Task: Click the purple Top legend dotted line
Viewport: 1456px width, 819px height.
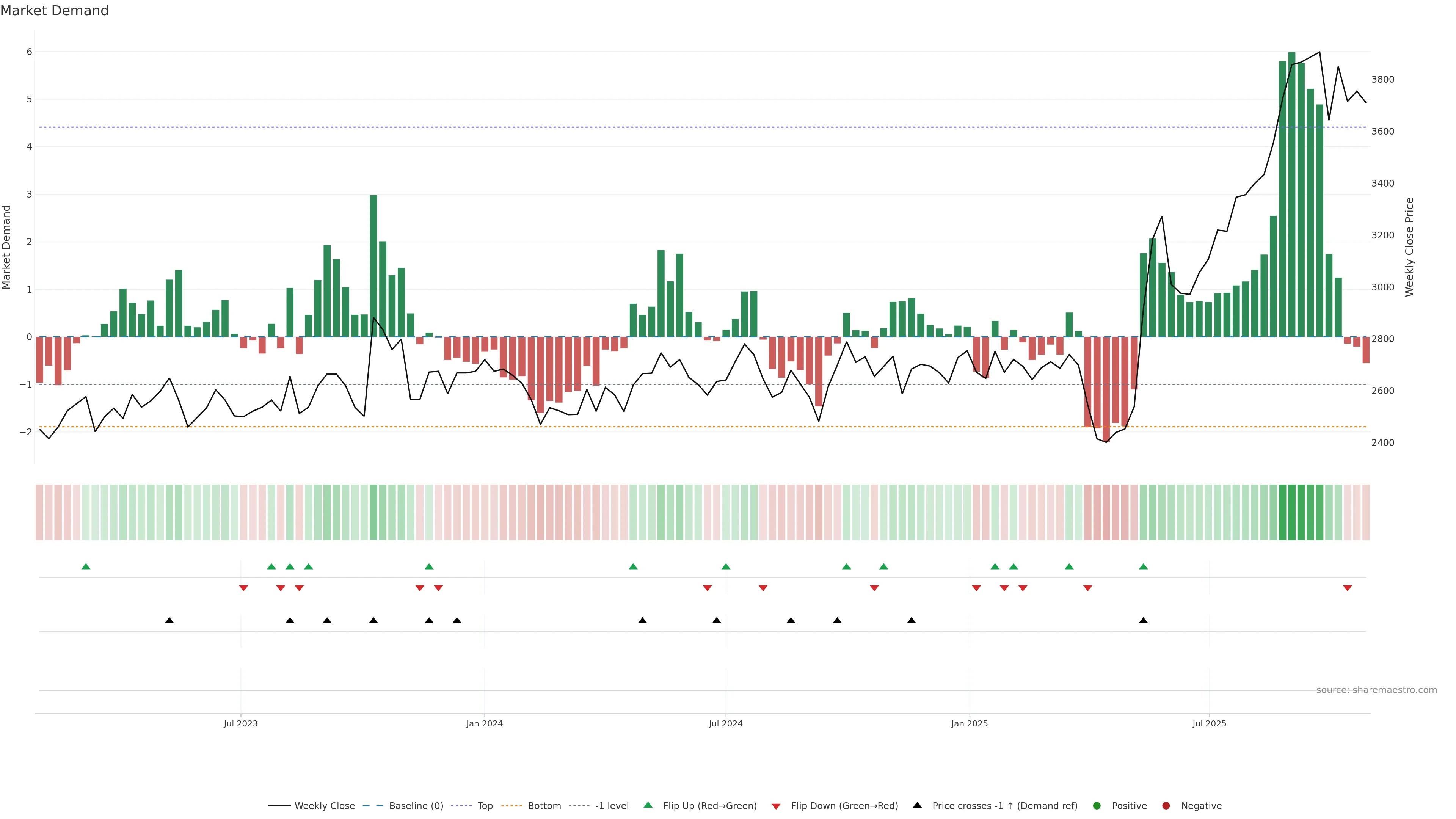Action: (x=462, y=806)
